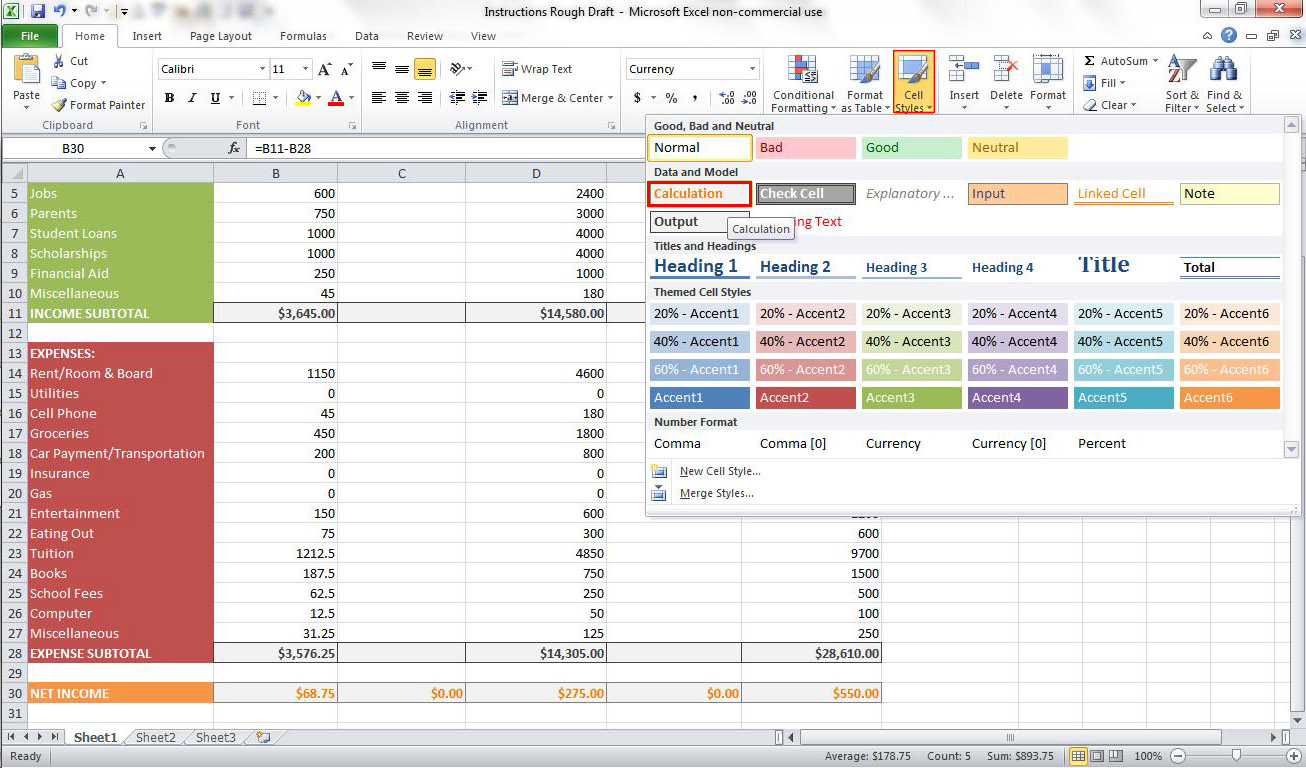Click the accounting dollar format icon
The height and width of the screenshot is (768, 1306).
(x=638, y=98)
